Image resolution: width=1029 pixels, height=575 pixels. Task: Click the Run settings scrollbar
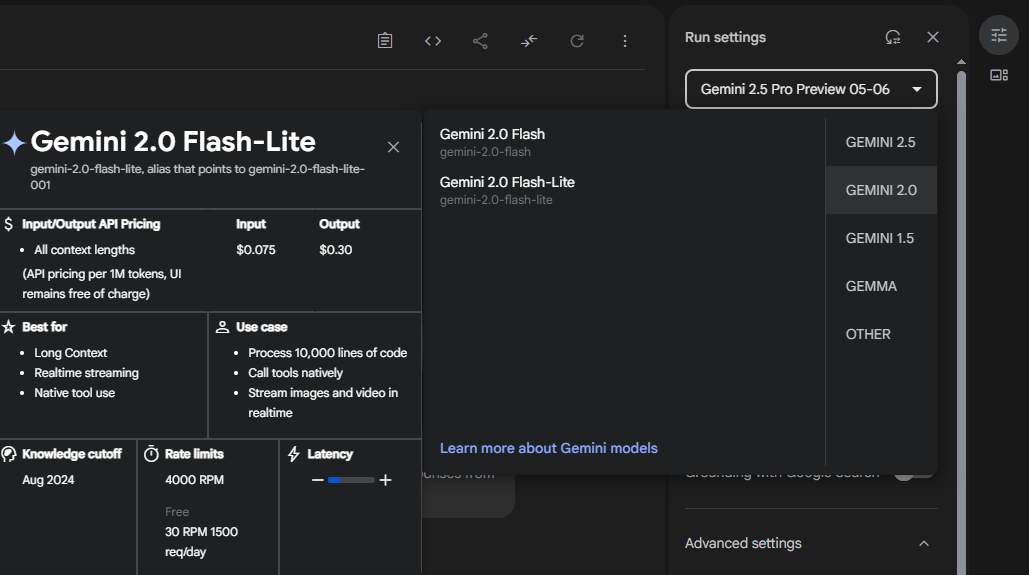pos(961,322)
